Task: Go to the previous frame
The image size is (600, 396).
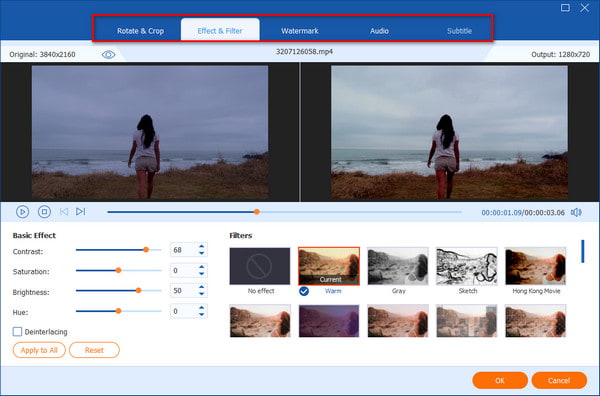Action: click(64, 212)
